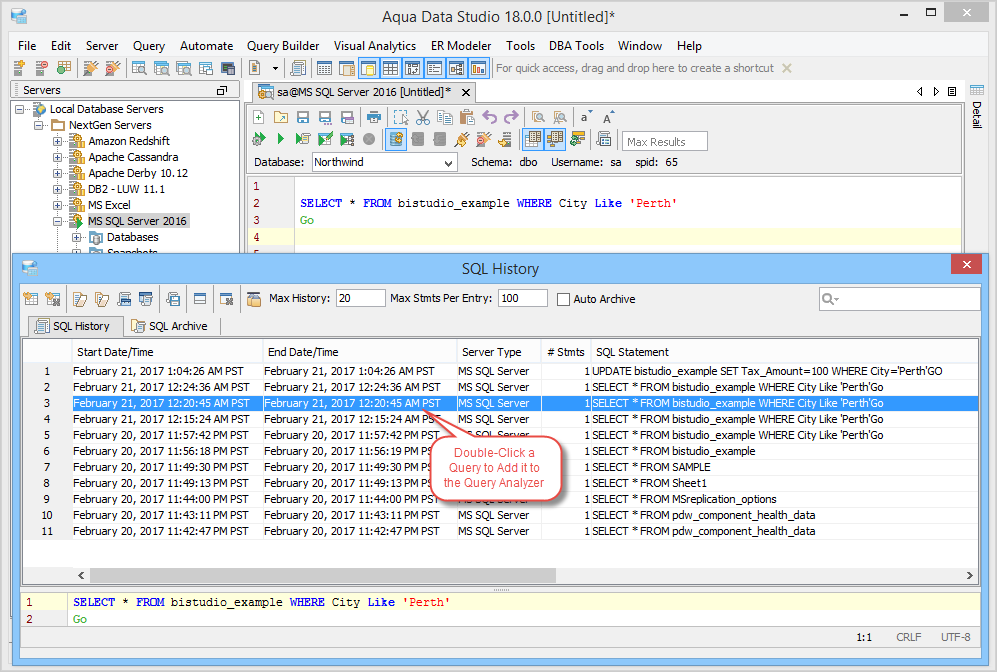
Task: Switch to the SQL Archive tab
Action: click(170, 326)
